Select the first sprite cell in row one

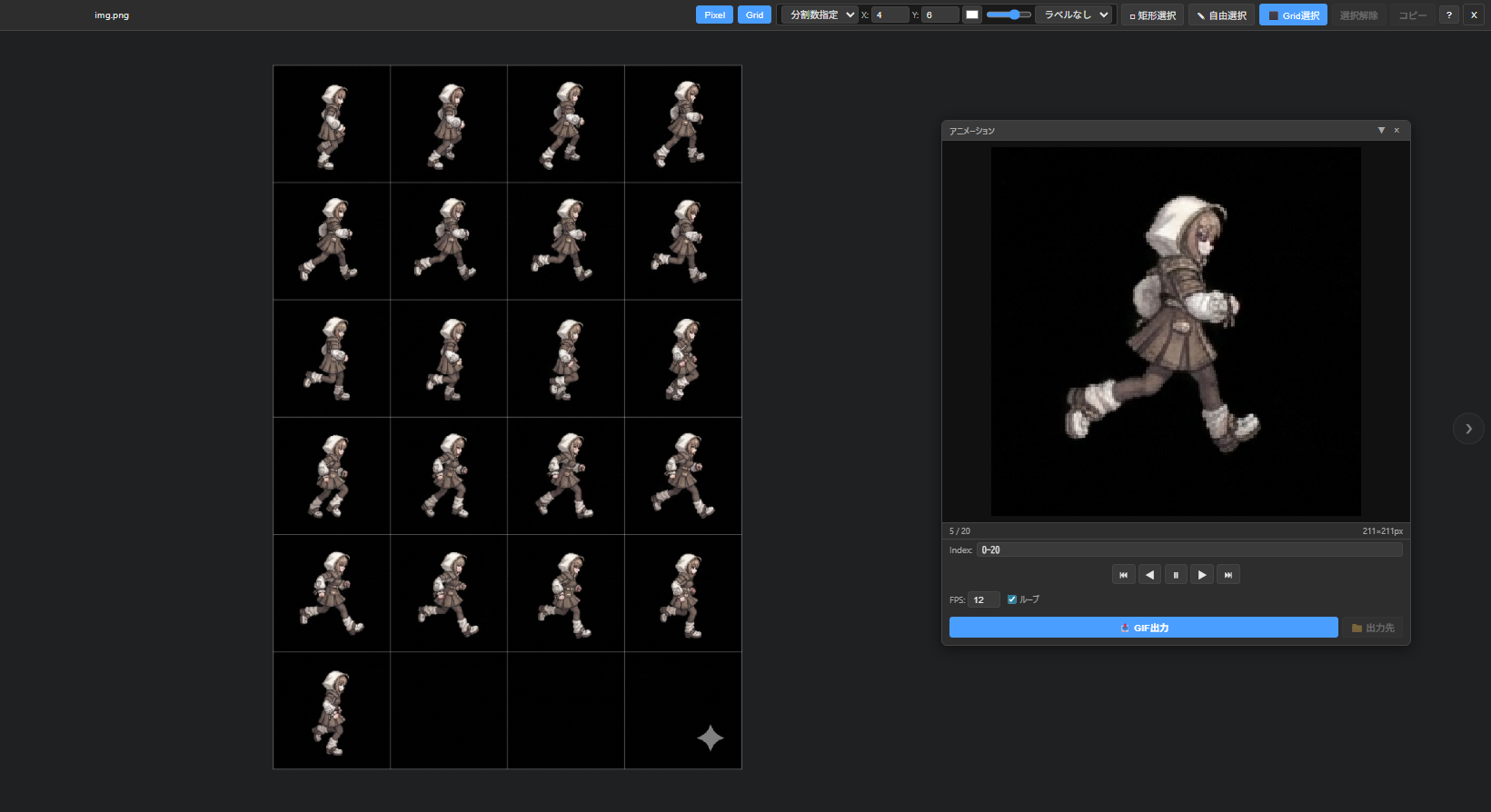point(332,124)
